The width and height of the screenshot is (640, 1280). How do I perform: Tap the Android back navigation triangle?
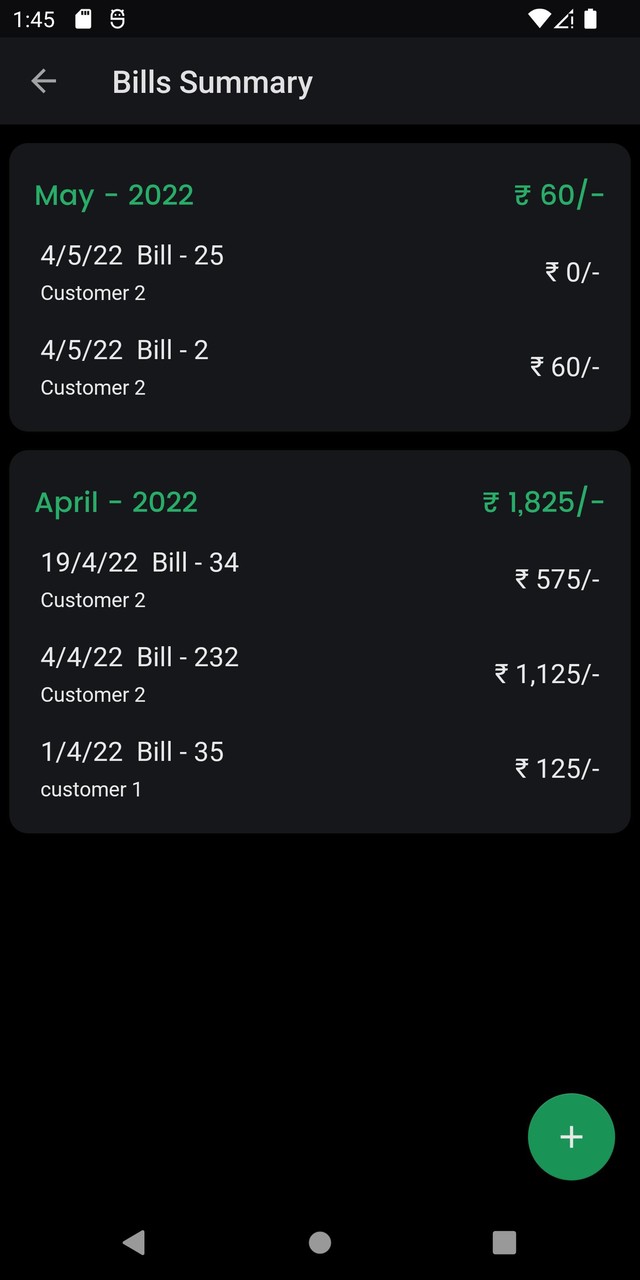pos(134,1242)
